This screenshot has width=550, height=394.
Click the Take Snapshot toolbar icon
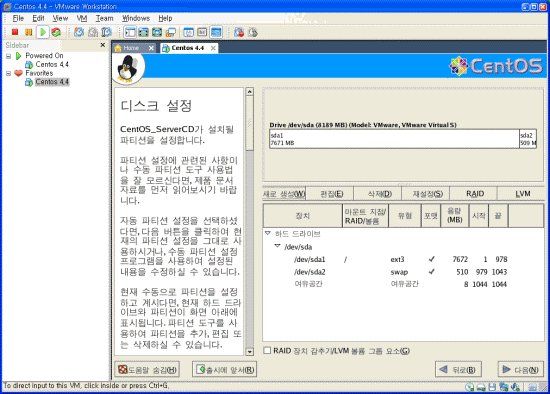[79, 32]
